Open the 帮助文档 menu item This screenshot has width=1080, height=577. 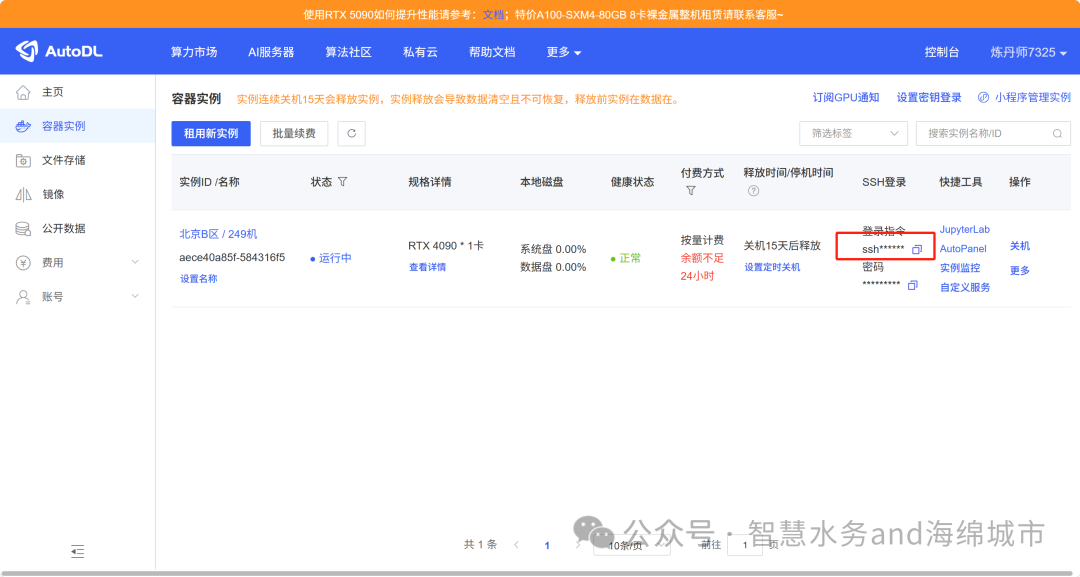(492, 52)
